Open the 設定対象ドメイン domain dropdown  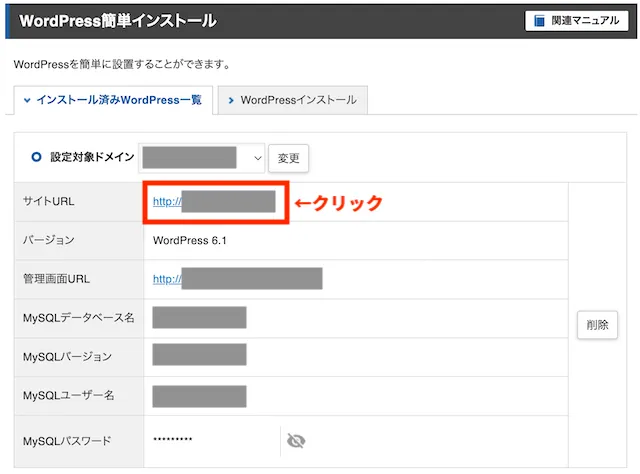coord(202,158)
